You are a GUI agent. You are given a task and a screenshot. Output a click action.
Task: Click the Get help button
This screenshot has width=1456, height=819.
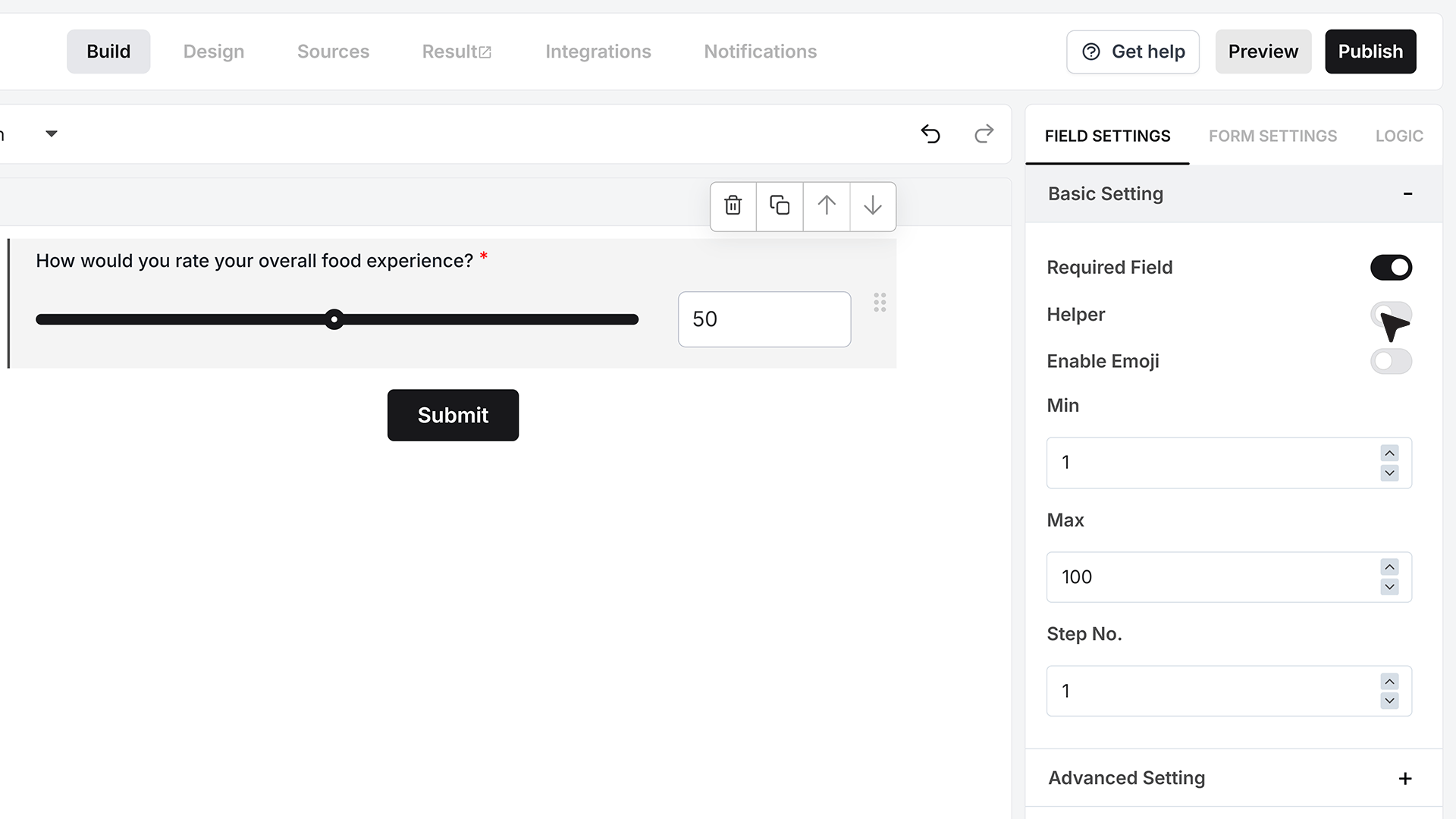click(1133, 52)
